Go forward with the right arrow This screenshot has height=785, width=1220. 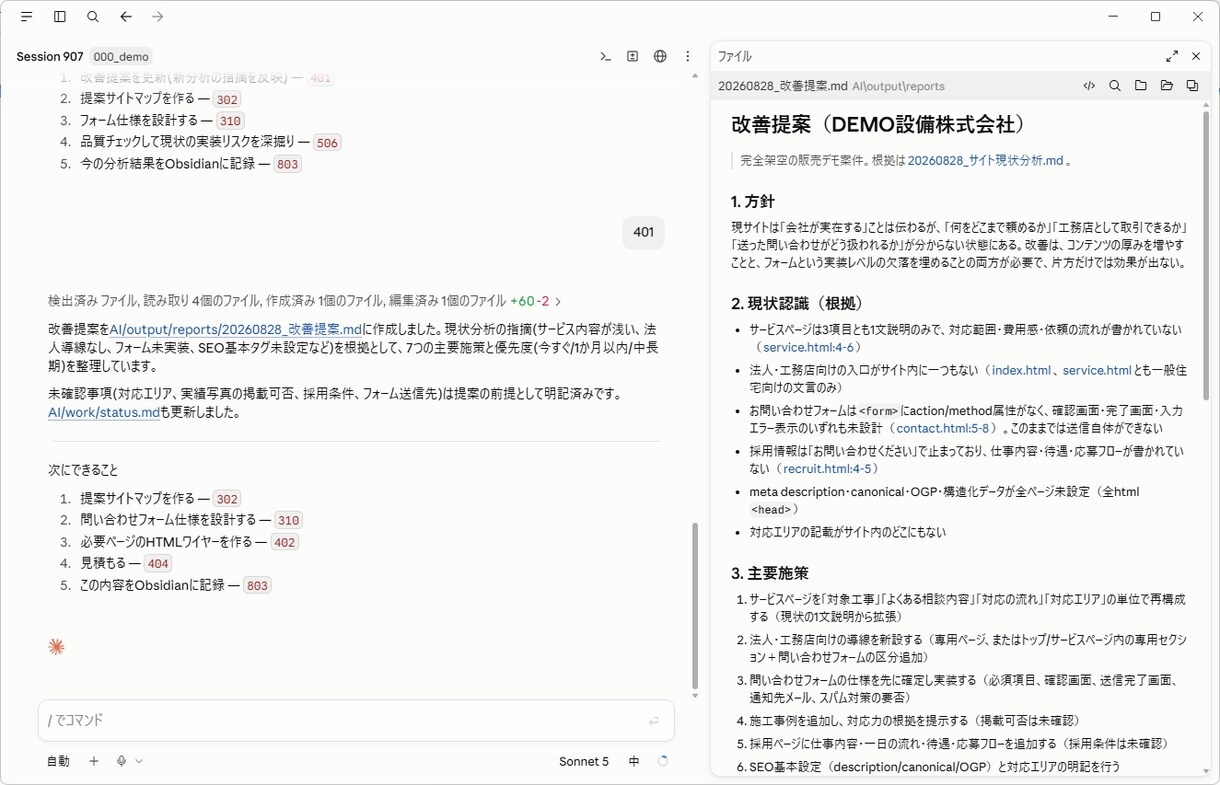point(157,17)
